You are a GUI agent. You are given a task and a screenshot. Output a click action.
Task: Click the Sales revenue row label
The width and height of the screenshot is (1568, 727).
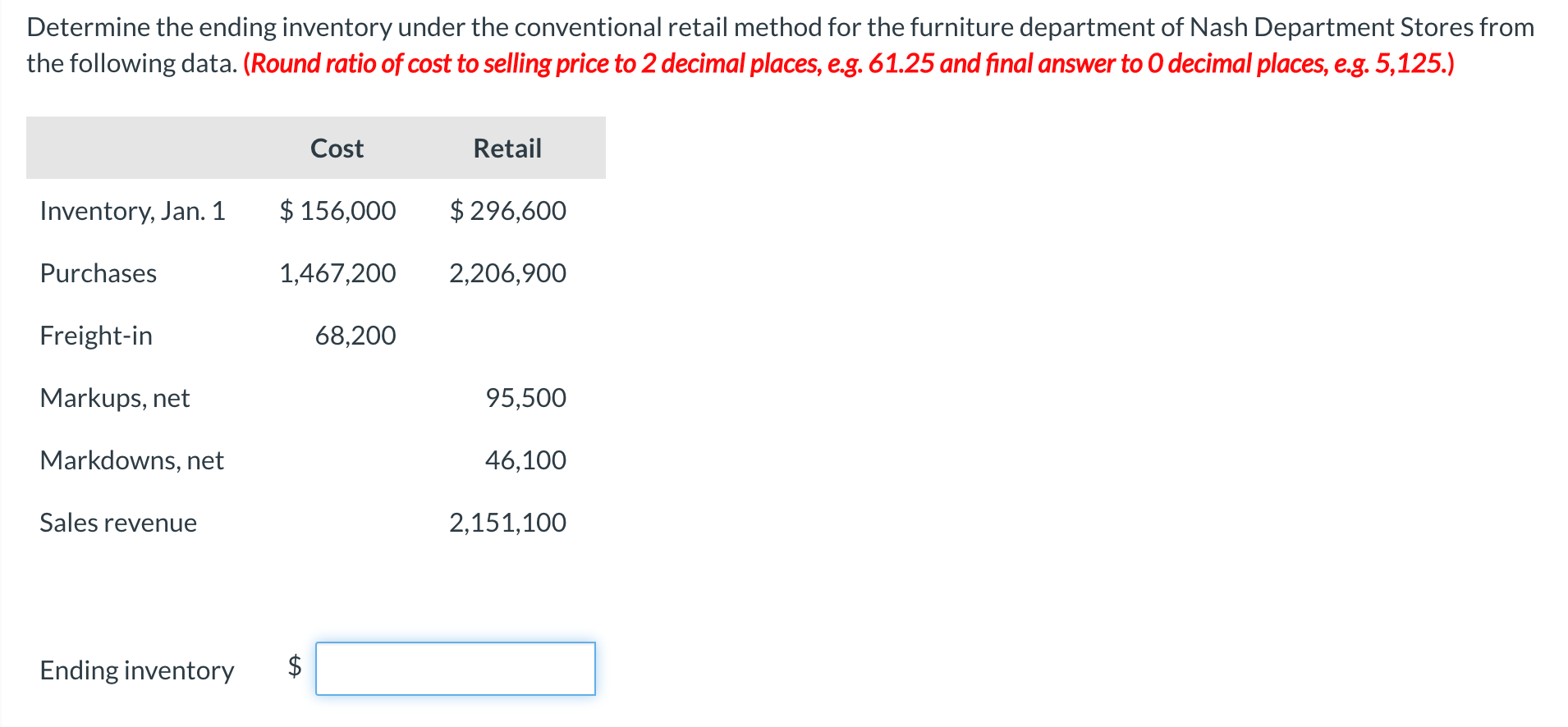tap(118, 523)
